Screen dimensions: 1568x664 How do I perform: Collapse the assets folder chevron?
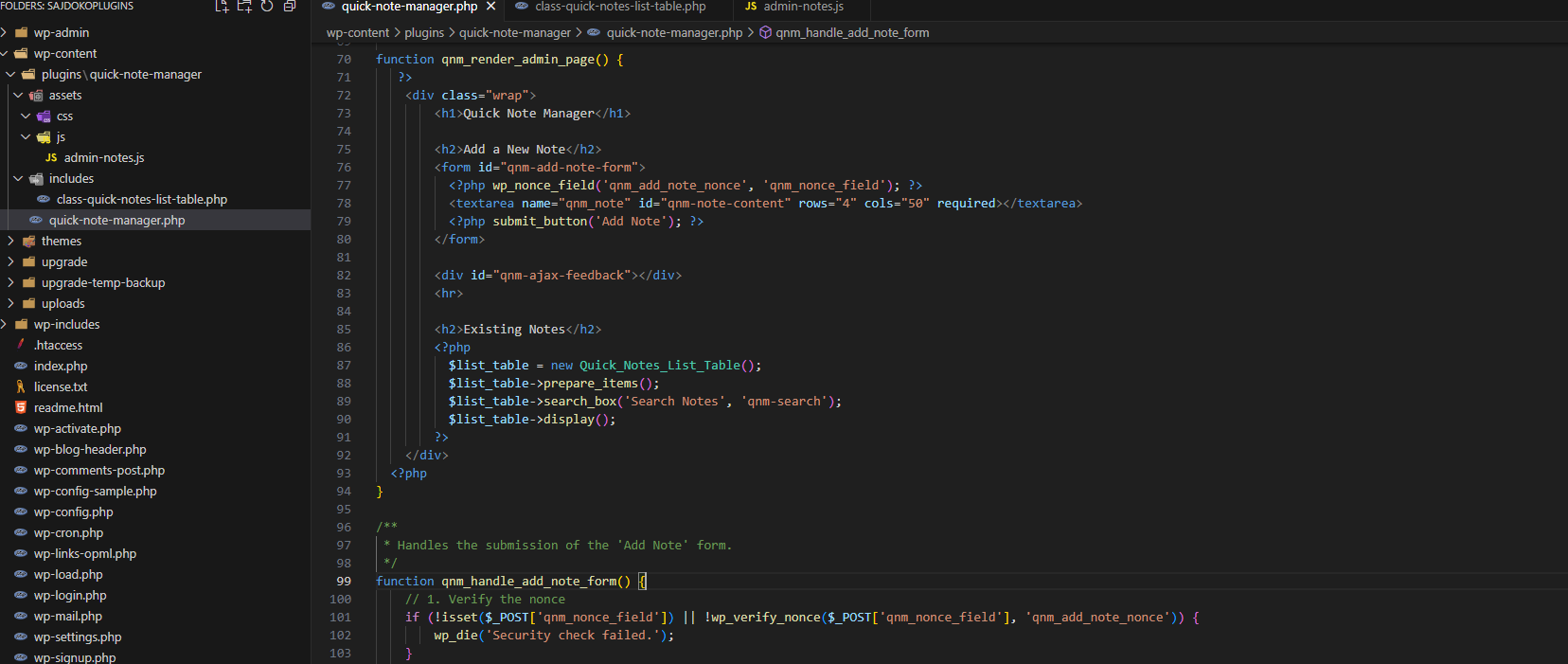point(18,95)
